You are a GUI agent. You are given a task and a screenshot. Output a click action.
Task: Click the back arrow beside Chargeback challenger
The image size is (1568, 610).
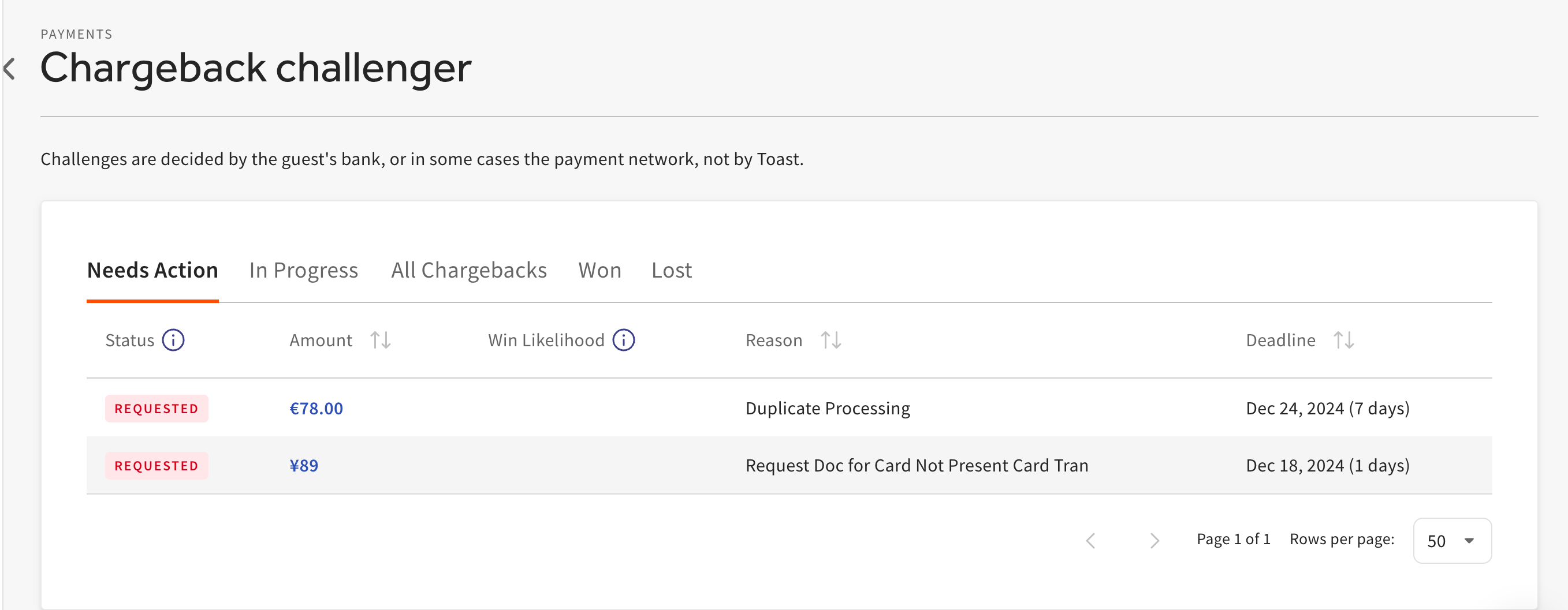tap(10, 68)
